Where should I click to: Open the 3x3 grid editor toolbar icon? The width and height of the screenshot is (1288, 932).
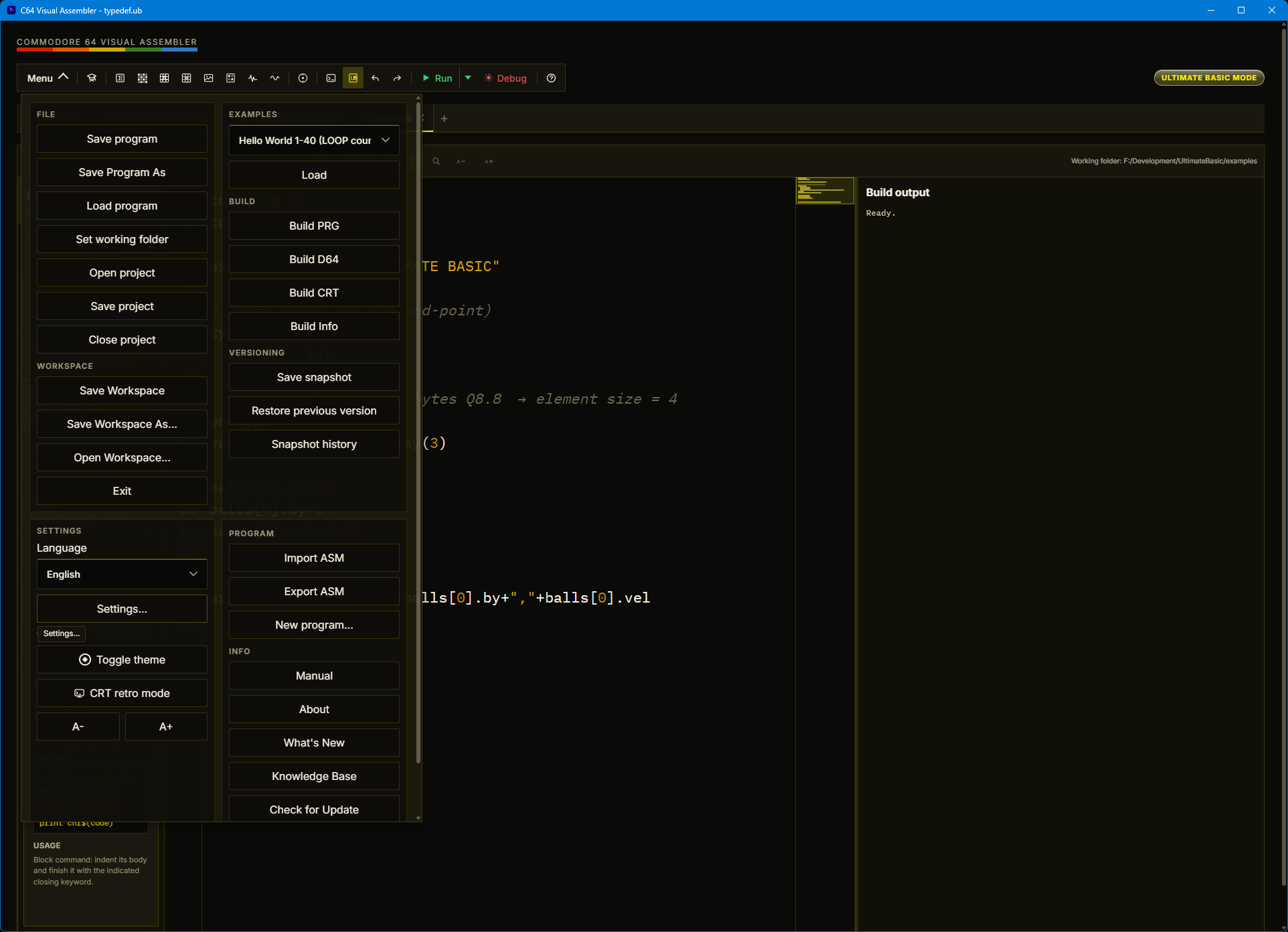tap(165, 78)
